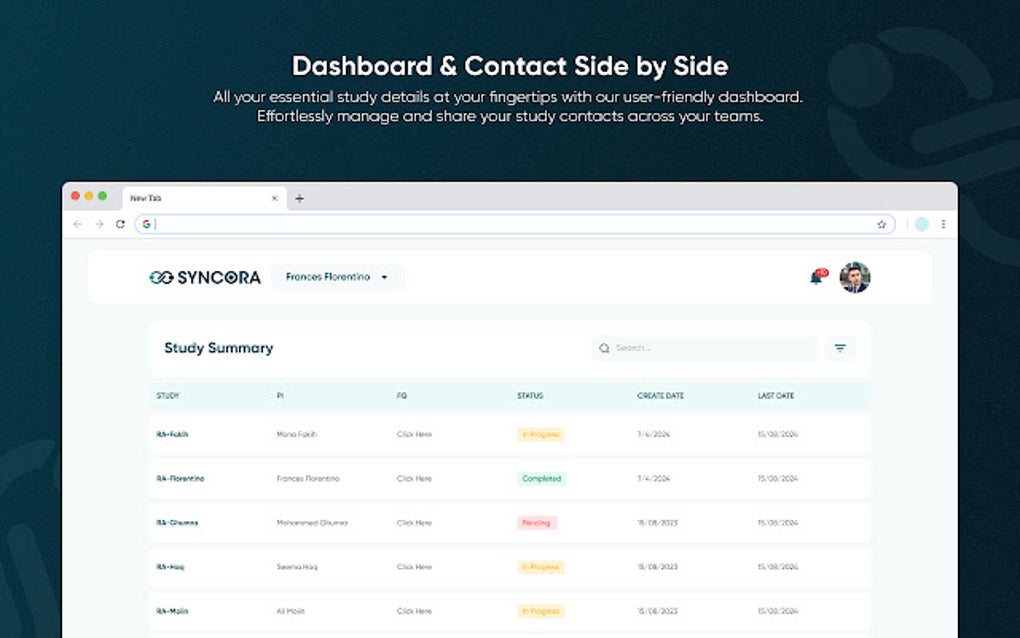
Task: Open notifications via the bell icon
Action: (x=818, y=277)
